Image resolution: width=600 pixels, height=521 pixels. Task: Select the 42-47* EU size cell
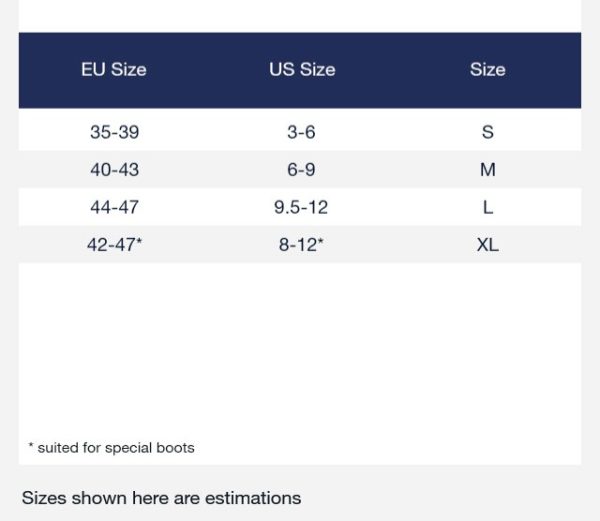[x=114, y=245]
